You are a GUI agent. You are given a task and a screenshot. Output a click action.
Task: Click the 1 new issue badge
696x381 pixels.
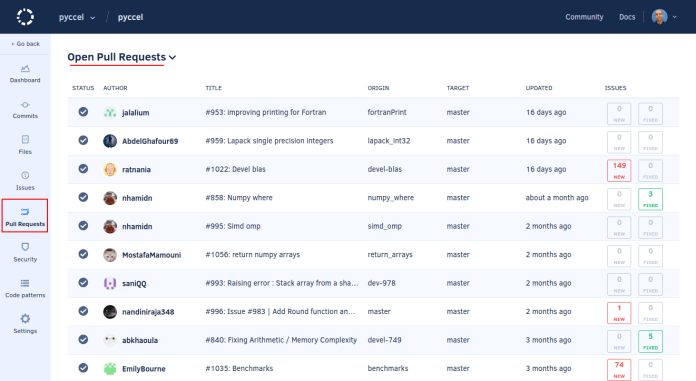pos(619,313)
